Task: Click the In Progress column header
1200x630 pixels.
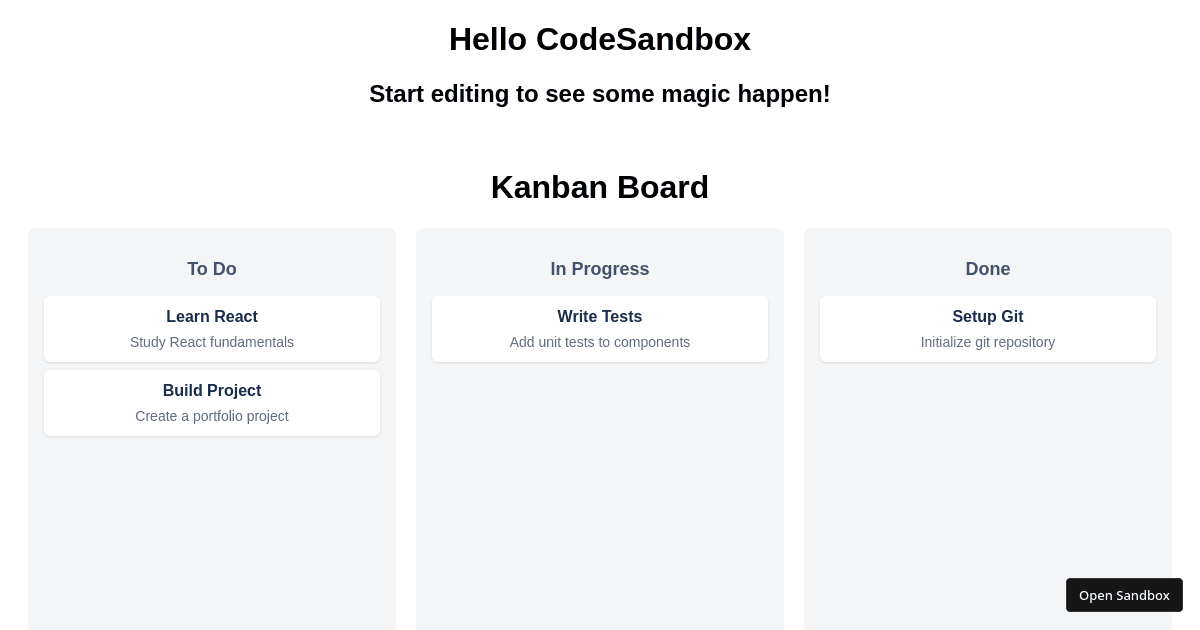Action: click(600, 269)
